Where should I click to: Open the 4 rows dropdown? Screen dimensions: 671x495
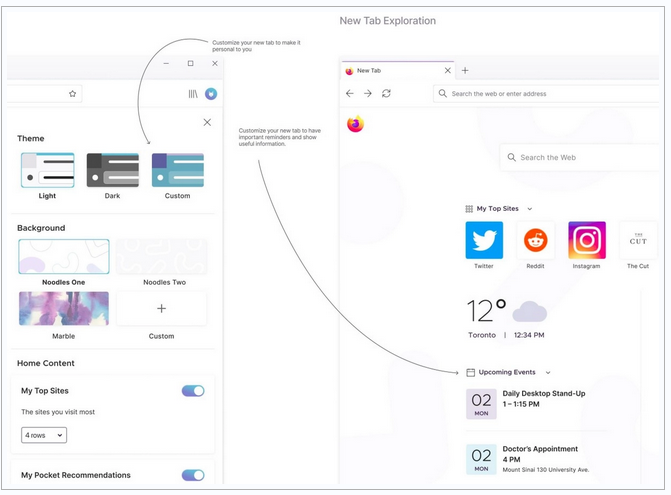[x=44, y=435]
